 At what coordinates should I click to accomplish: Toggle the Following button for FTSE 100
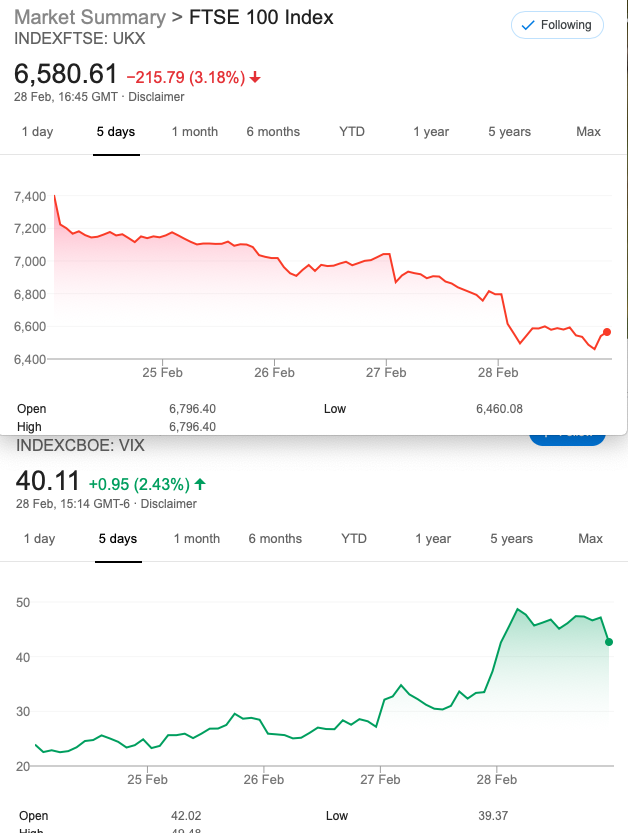tap(557, 25)
